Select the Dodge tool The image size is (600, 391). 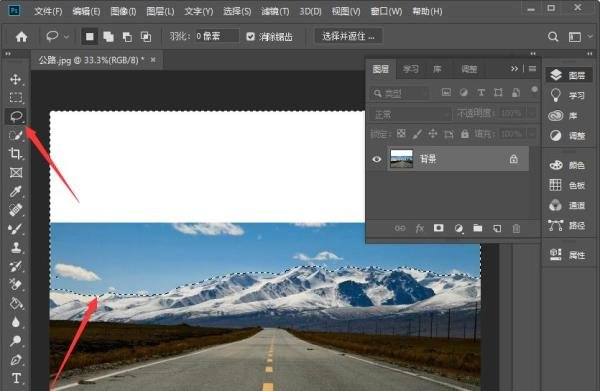(x=15, y=341)
